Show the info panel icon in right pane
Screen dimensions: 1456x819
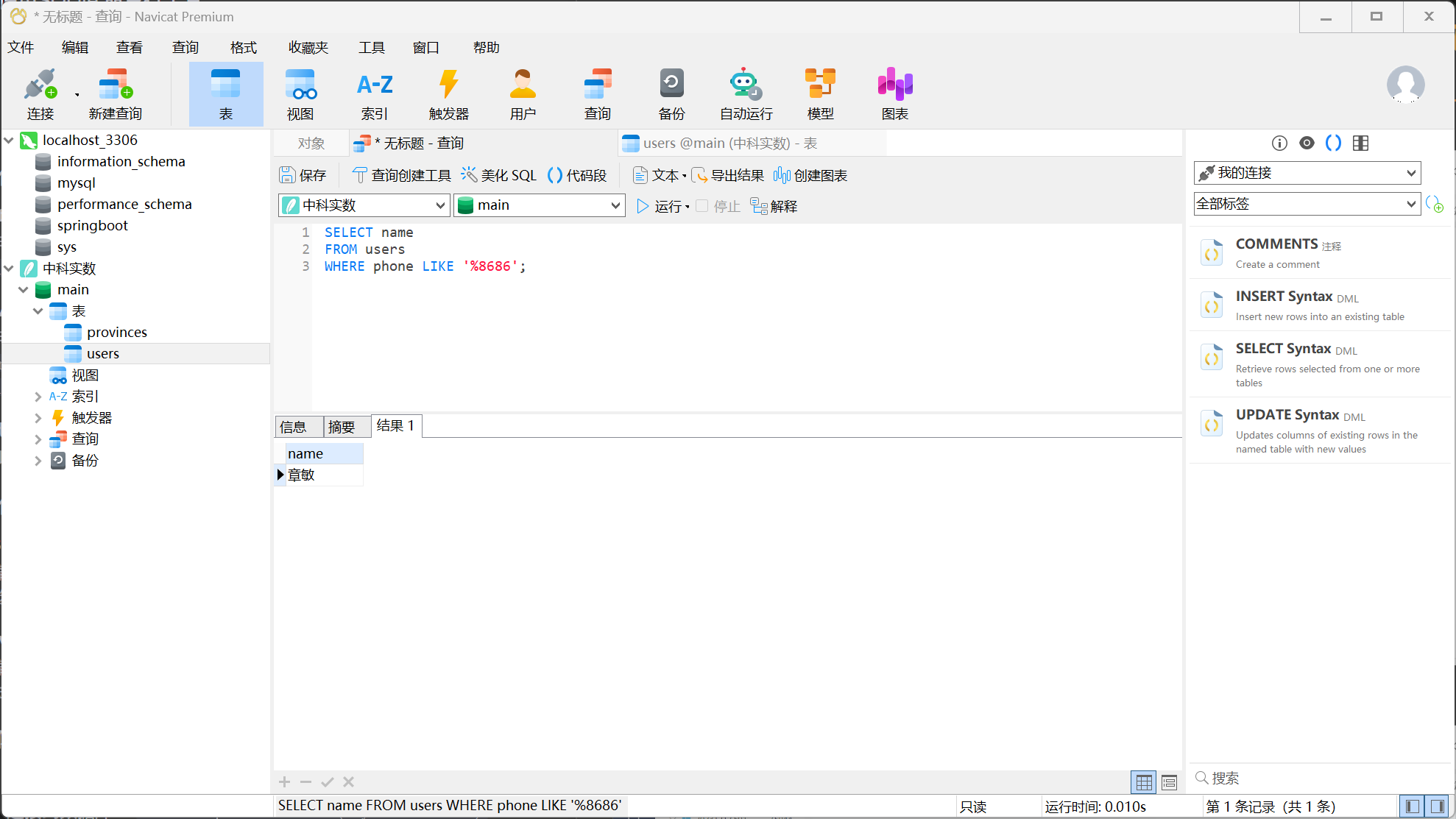click(1279, 143)
